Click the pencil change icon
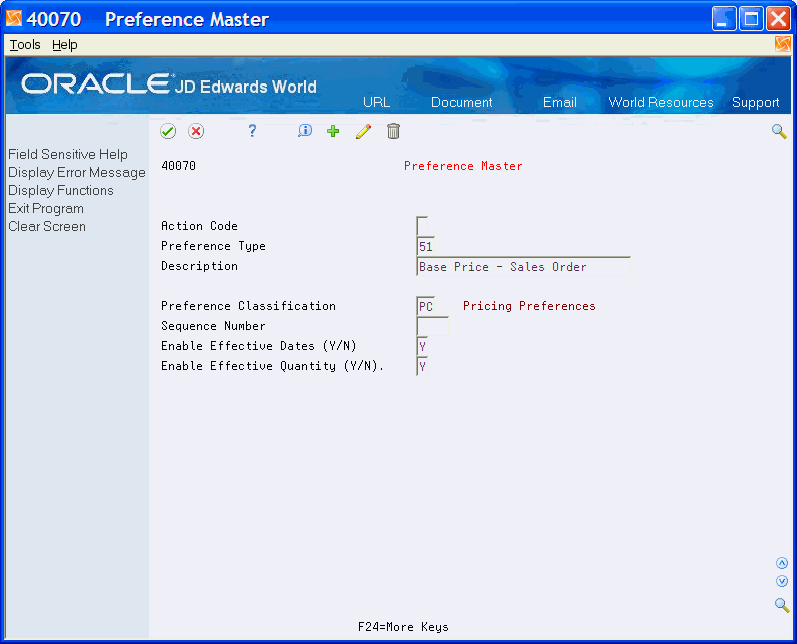This screenshot has height=644, width=797. tap(363, 131)
